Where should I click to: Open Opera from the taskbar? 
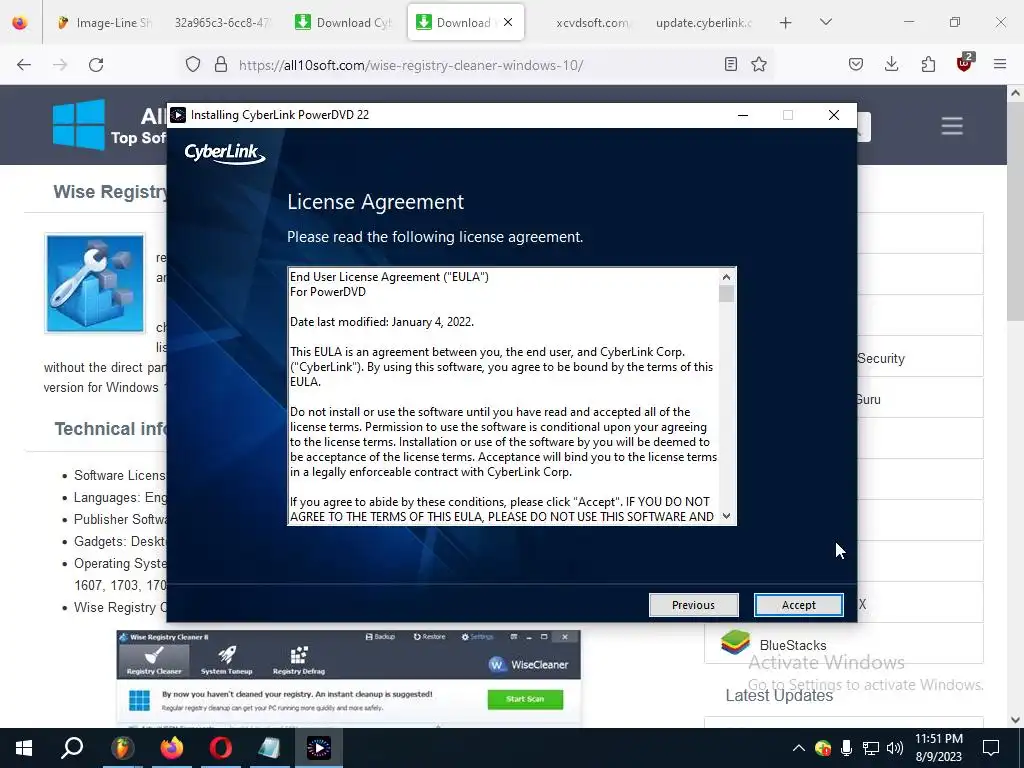click(221, 748)
